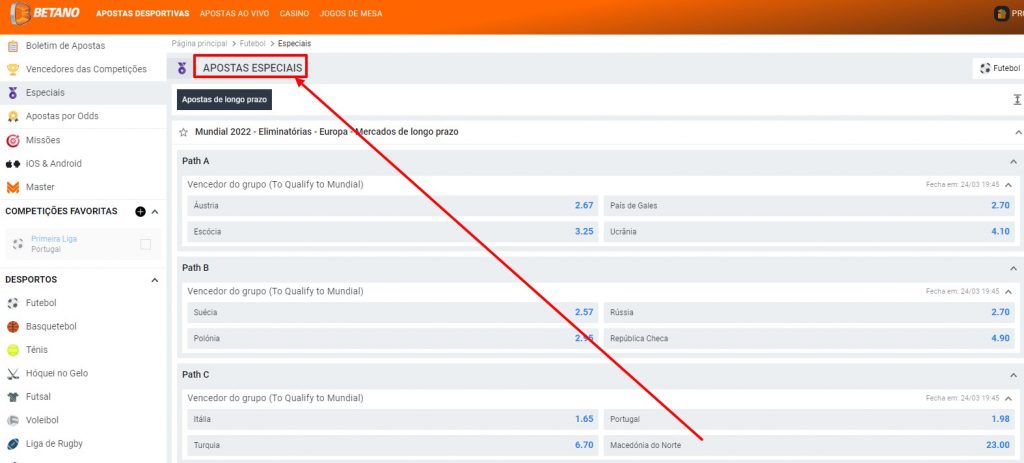Bet on República Checa at 4.90
Image resolution: width=1024 pixels, height=463 pixels.
(x=809, y=338)
